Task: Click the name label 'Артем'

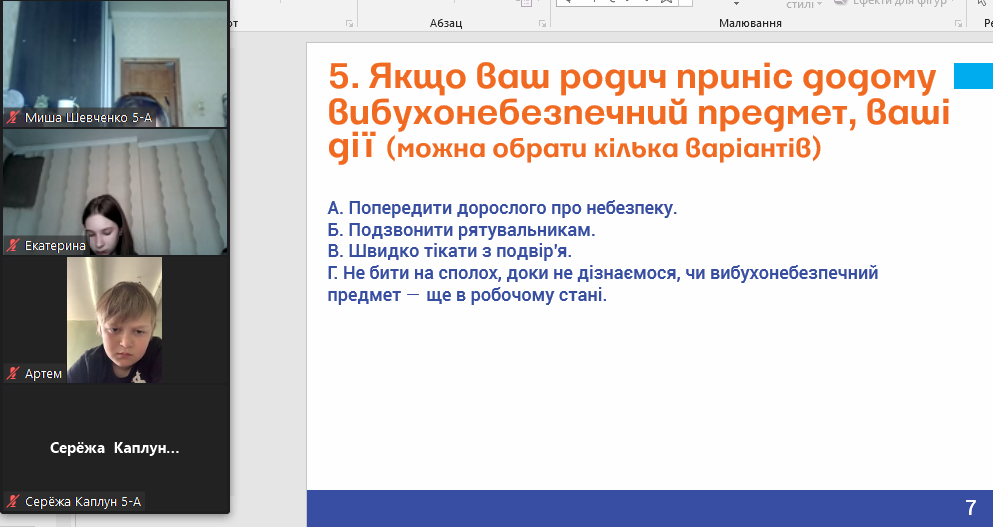Action: (43, 374)
